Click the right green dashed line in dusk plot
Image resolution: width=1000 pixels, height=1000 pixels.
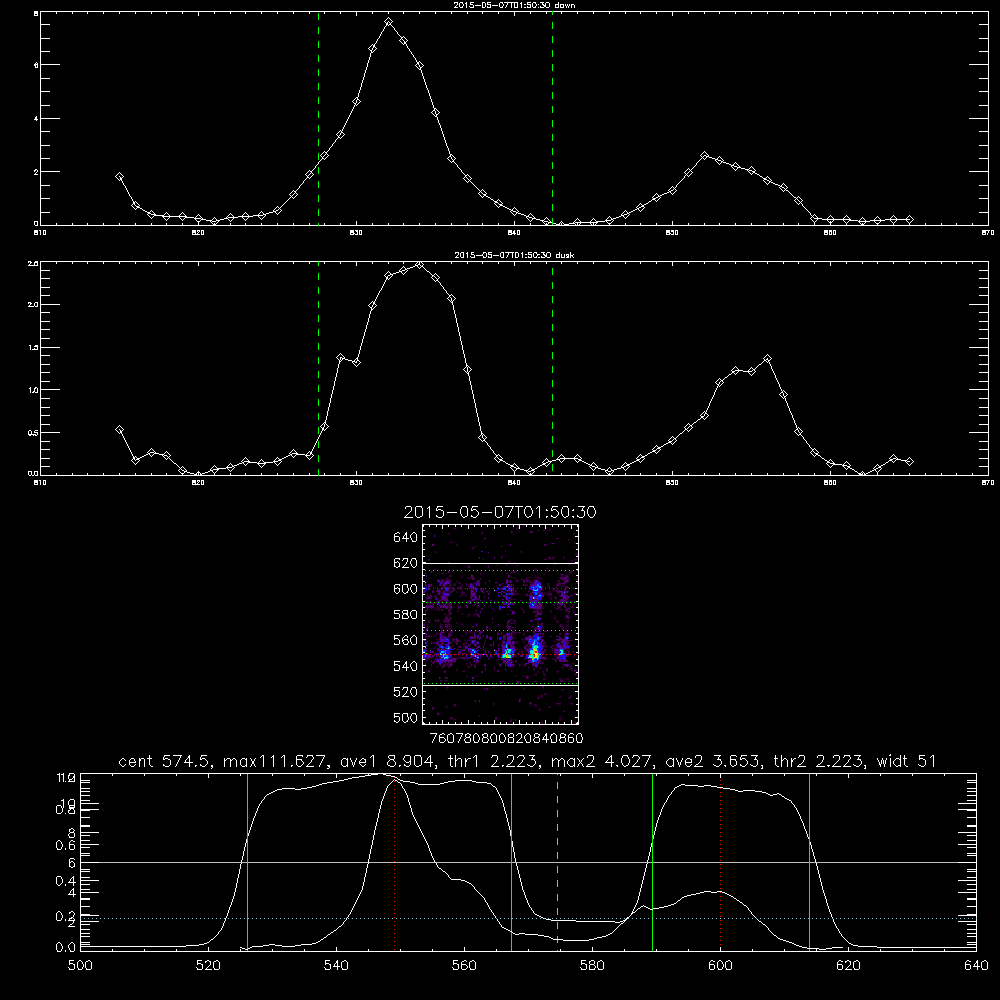pyautogui.click(x=552, y=369)
